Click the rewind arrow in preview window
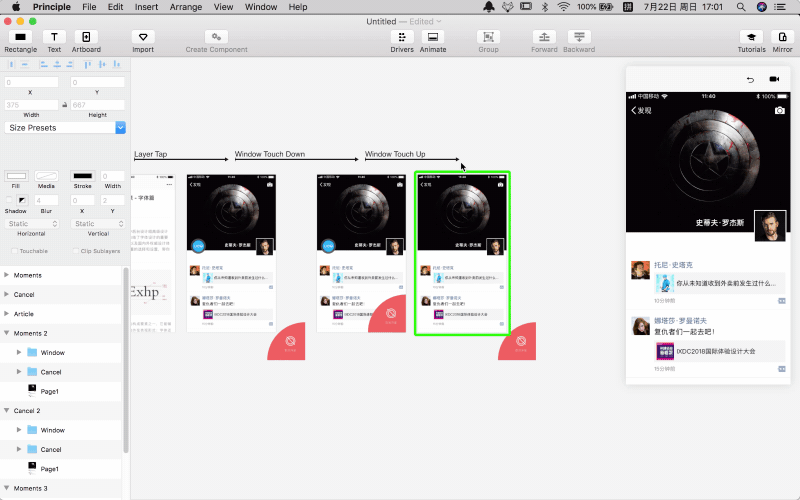 click(x=750, y=79)
